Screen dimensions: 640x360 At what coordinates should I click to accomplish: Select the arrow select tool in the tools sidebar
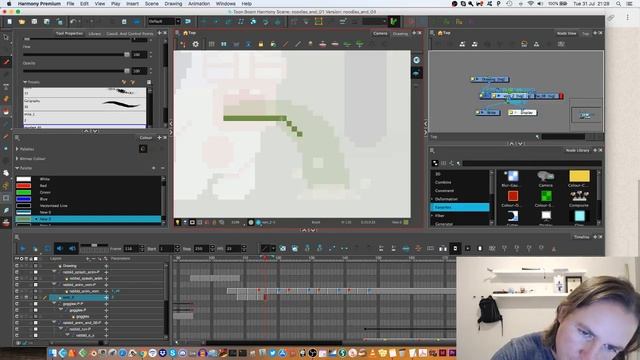coord(6,37)
